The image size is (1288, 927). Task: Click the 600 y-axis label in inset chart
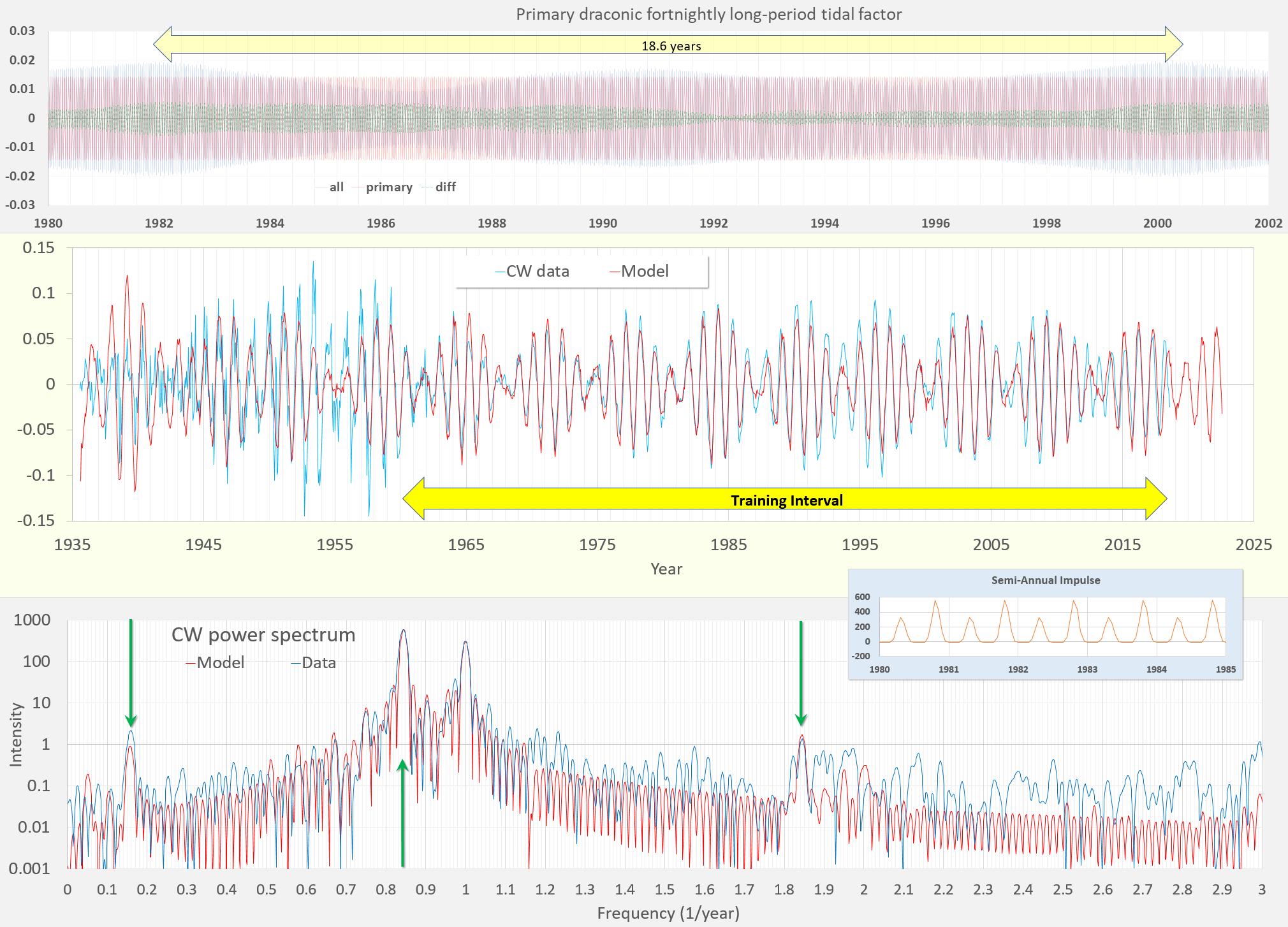[x=862, y=597]
